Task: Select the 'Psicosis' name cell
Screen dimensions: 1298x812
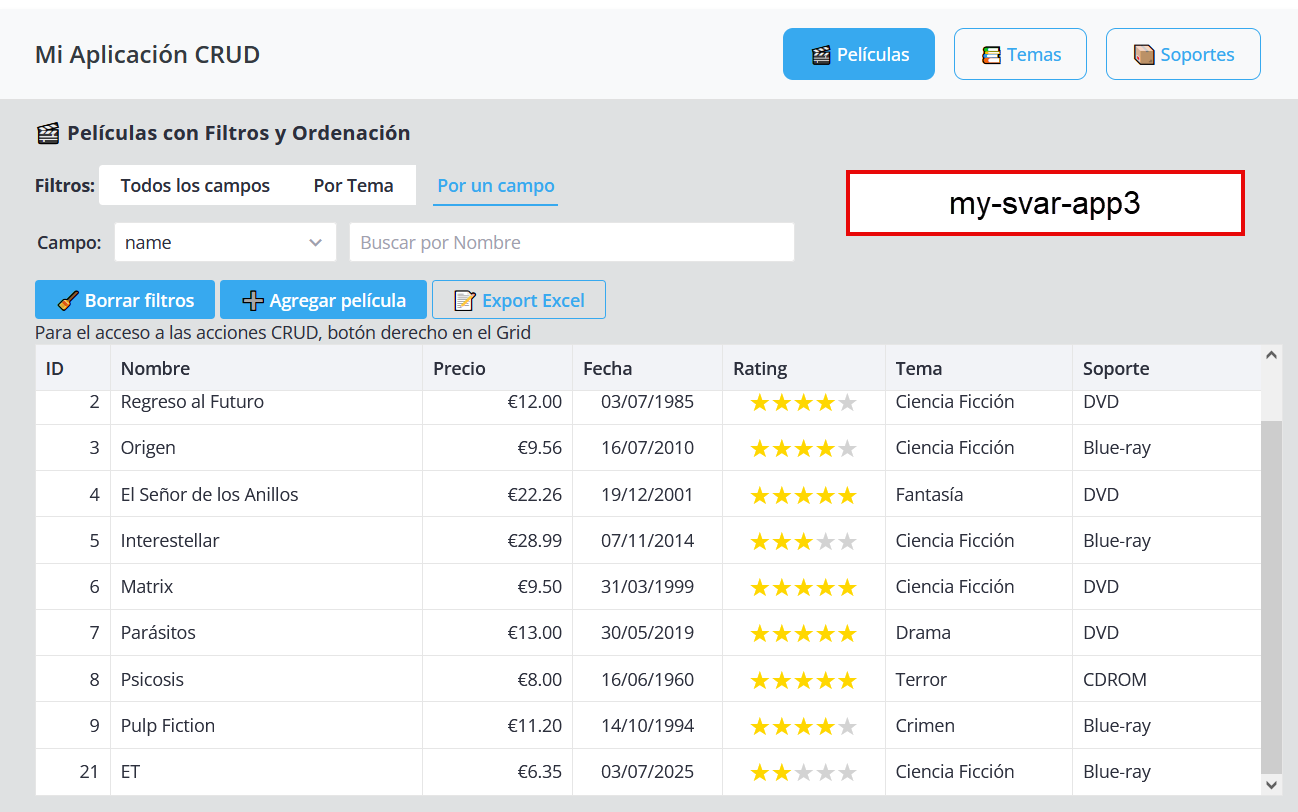Action: [266, 680]
